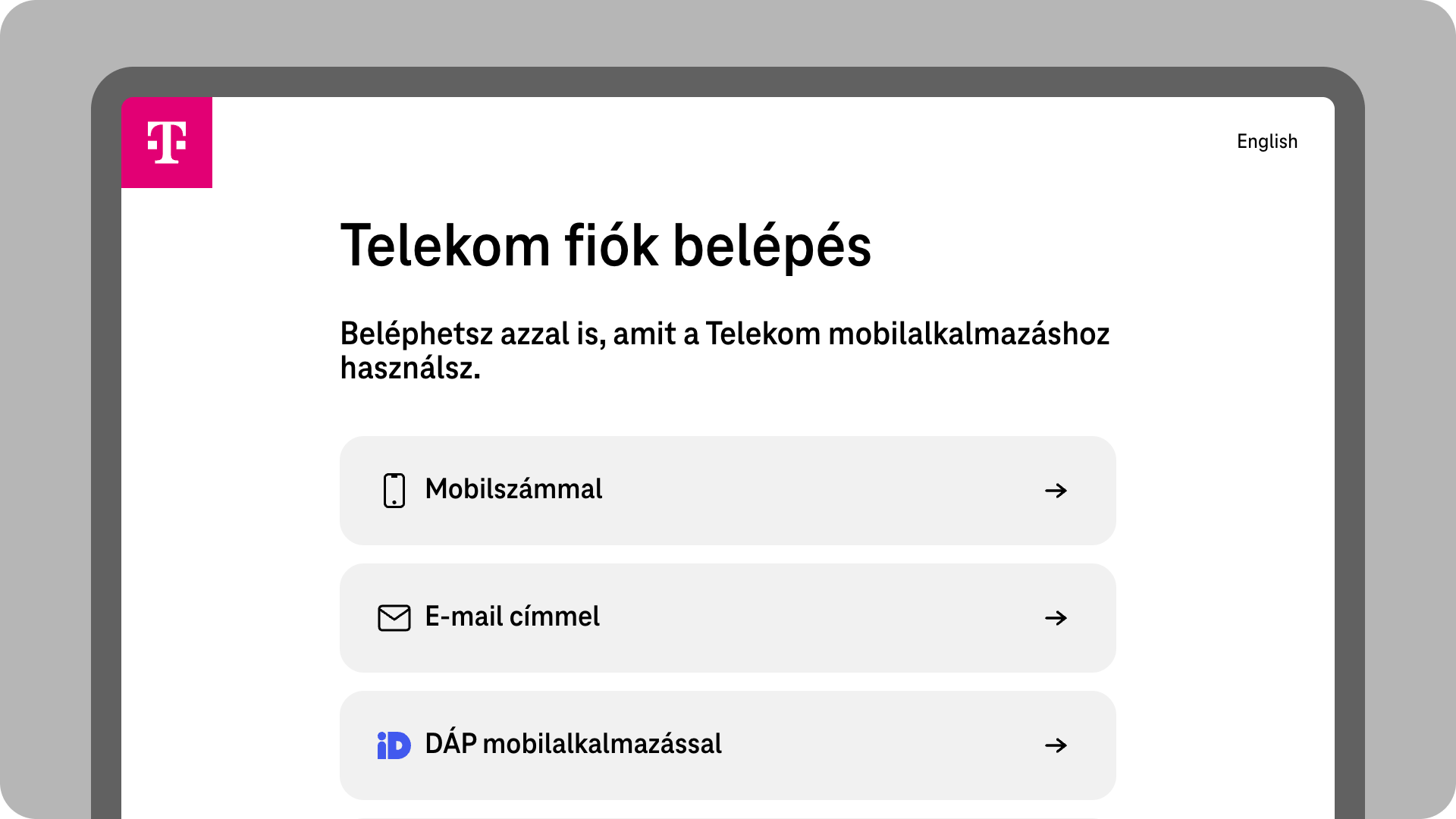Click the envelope e-mail icon
The height and width of the screenshot is (819, 1456).
[x=394, y=618]
